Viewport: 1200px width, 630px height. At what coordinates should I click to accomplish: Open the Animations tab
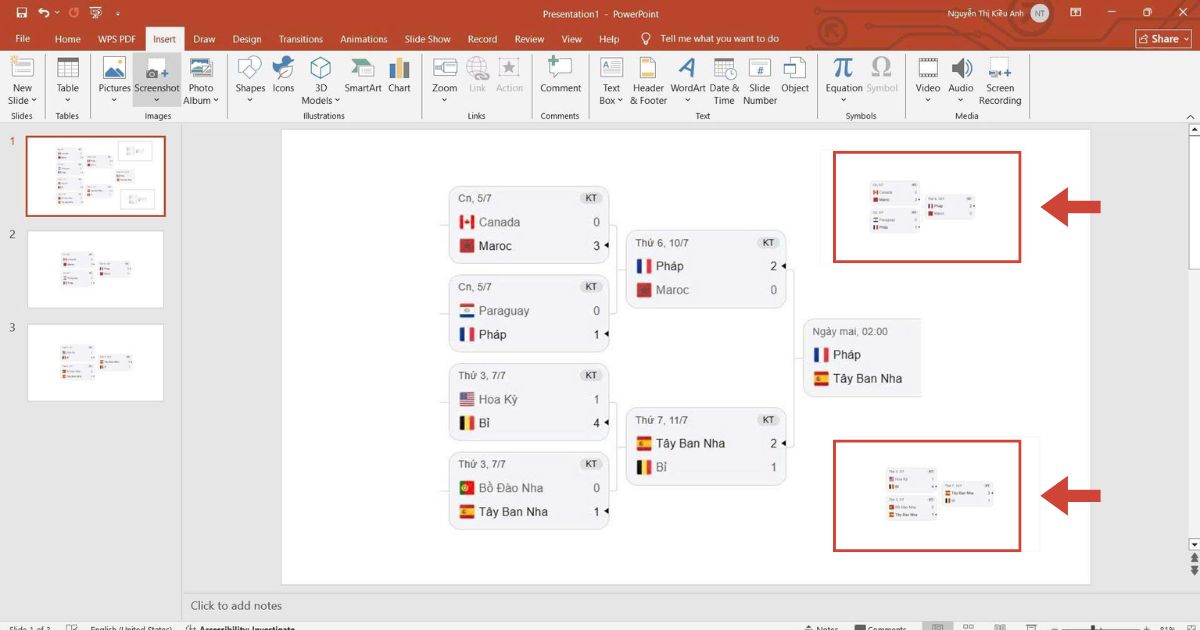click(364, 39)
